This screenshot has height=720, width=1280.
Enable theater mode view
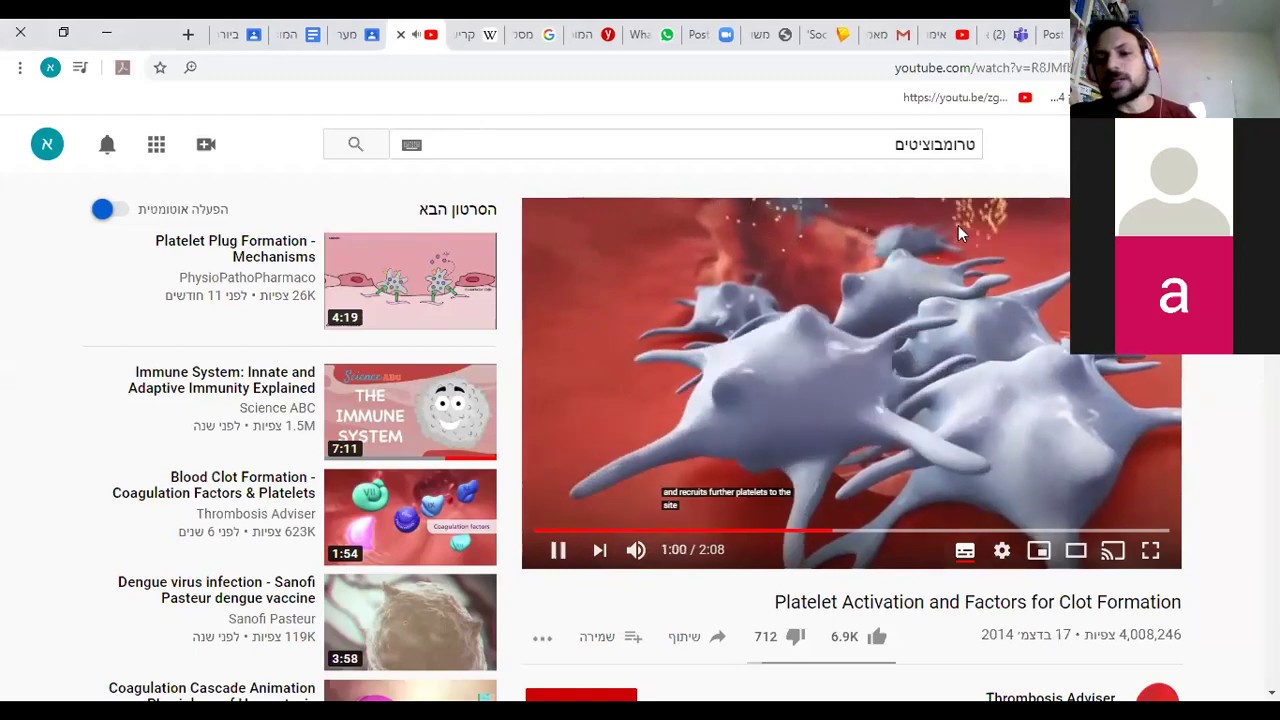(1076, 551)
